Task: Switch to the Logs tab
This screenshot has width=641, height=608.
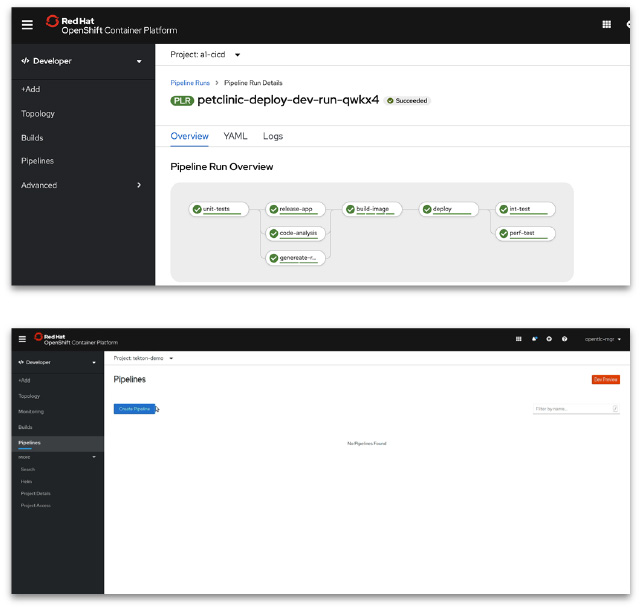Action: coord(273,136)
